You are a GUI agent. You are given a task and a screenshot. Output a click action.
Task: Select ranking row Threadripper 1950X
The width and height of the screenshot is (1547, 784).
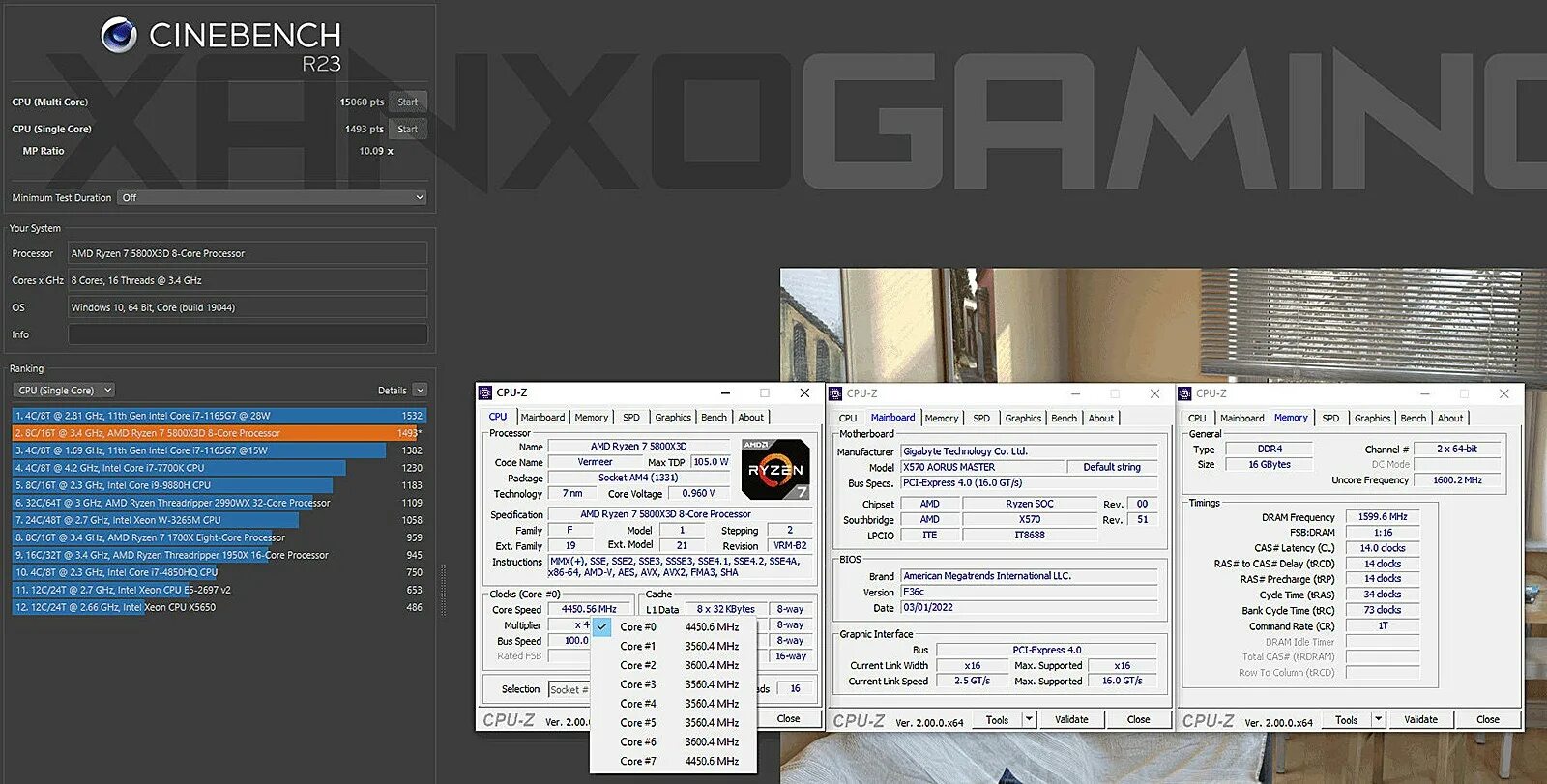[219, 555]
